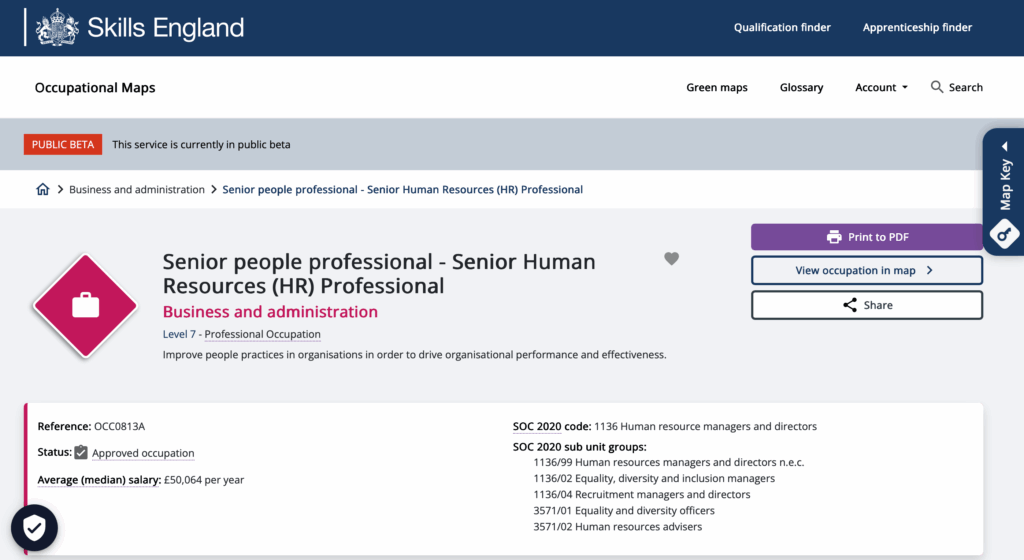Click the pink briefcase occupation icon
The height and width of the screenshot is (560, 1024).
click(x=85, y=306)
